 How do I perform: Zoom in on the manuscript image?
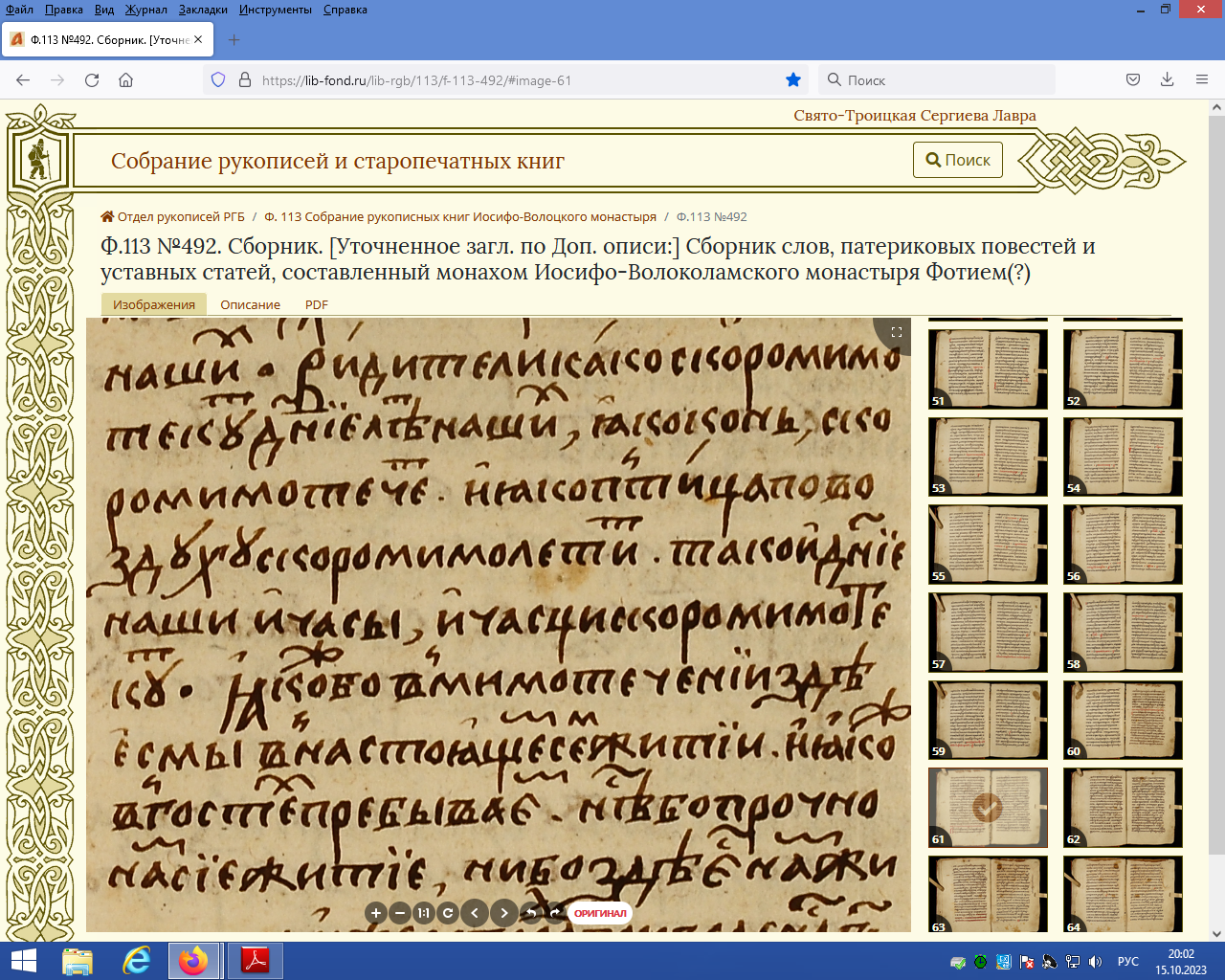[376, 913]
